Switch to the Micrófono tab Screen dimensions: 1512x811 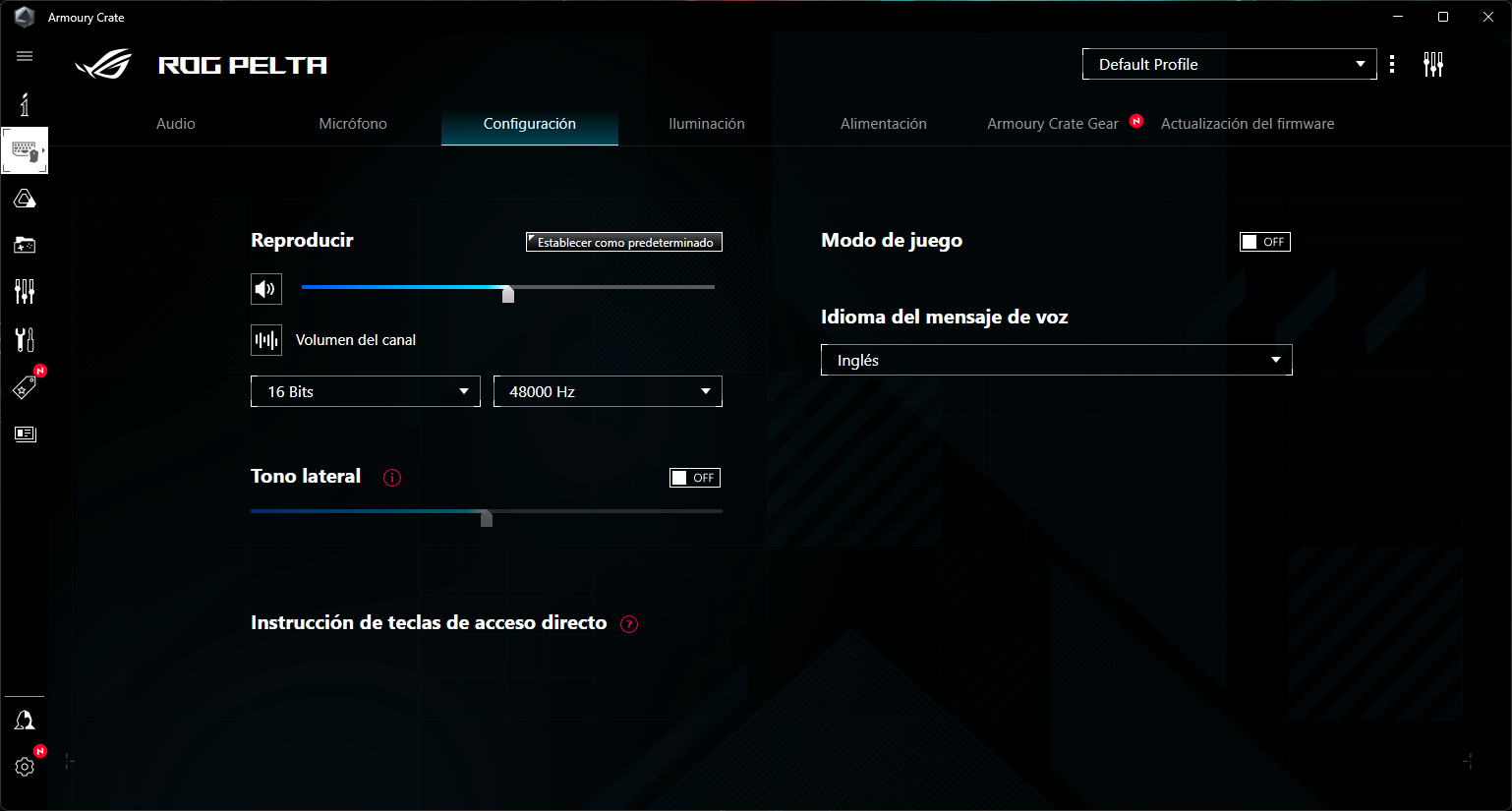pos(353,124)
